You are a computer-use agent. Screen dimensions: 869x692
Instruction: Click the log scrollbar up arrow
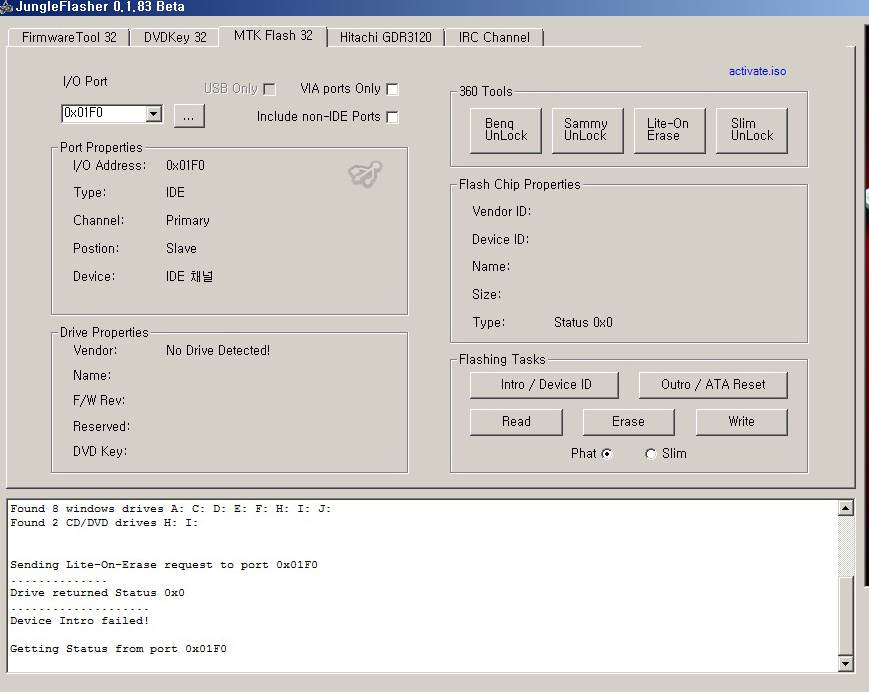pos(845,508)
